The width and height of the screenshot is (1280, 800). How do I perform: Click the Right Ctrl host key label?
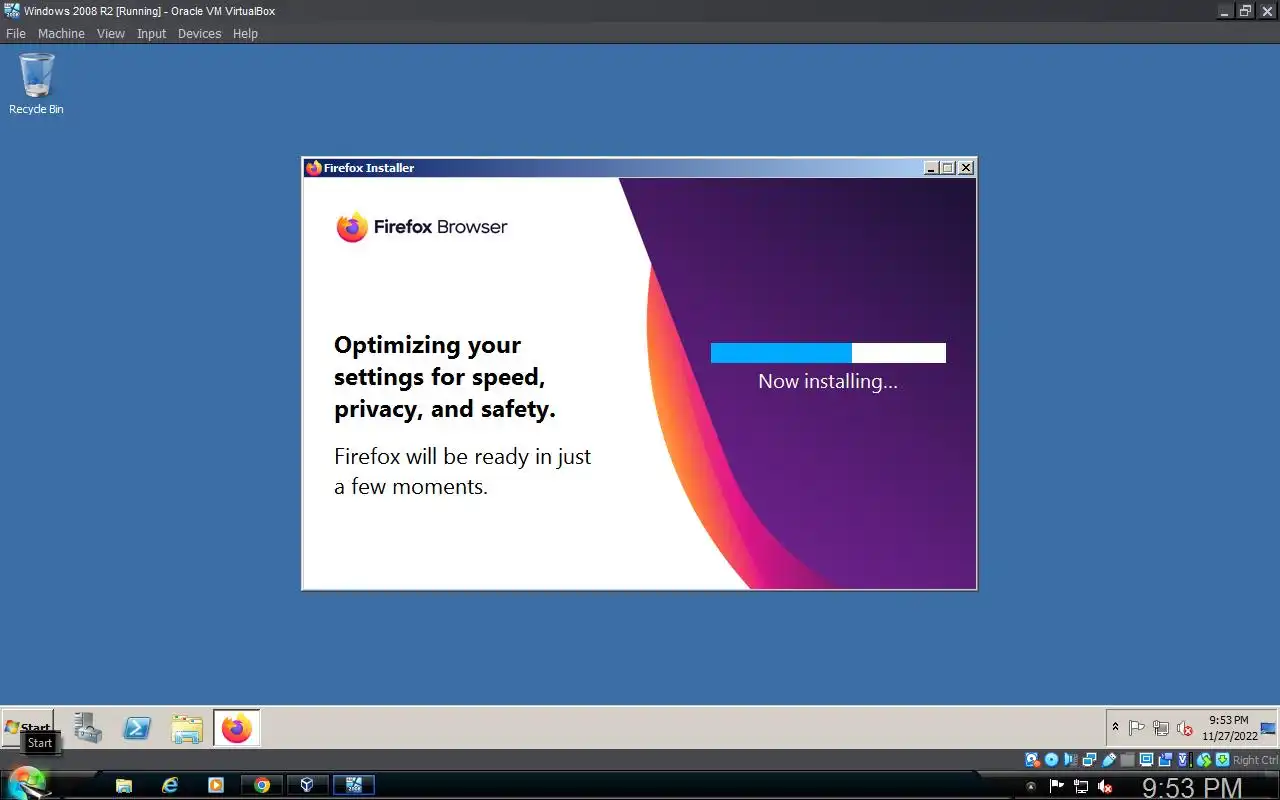point(1255,760)
